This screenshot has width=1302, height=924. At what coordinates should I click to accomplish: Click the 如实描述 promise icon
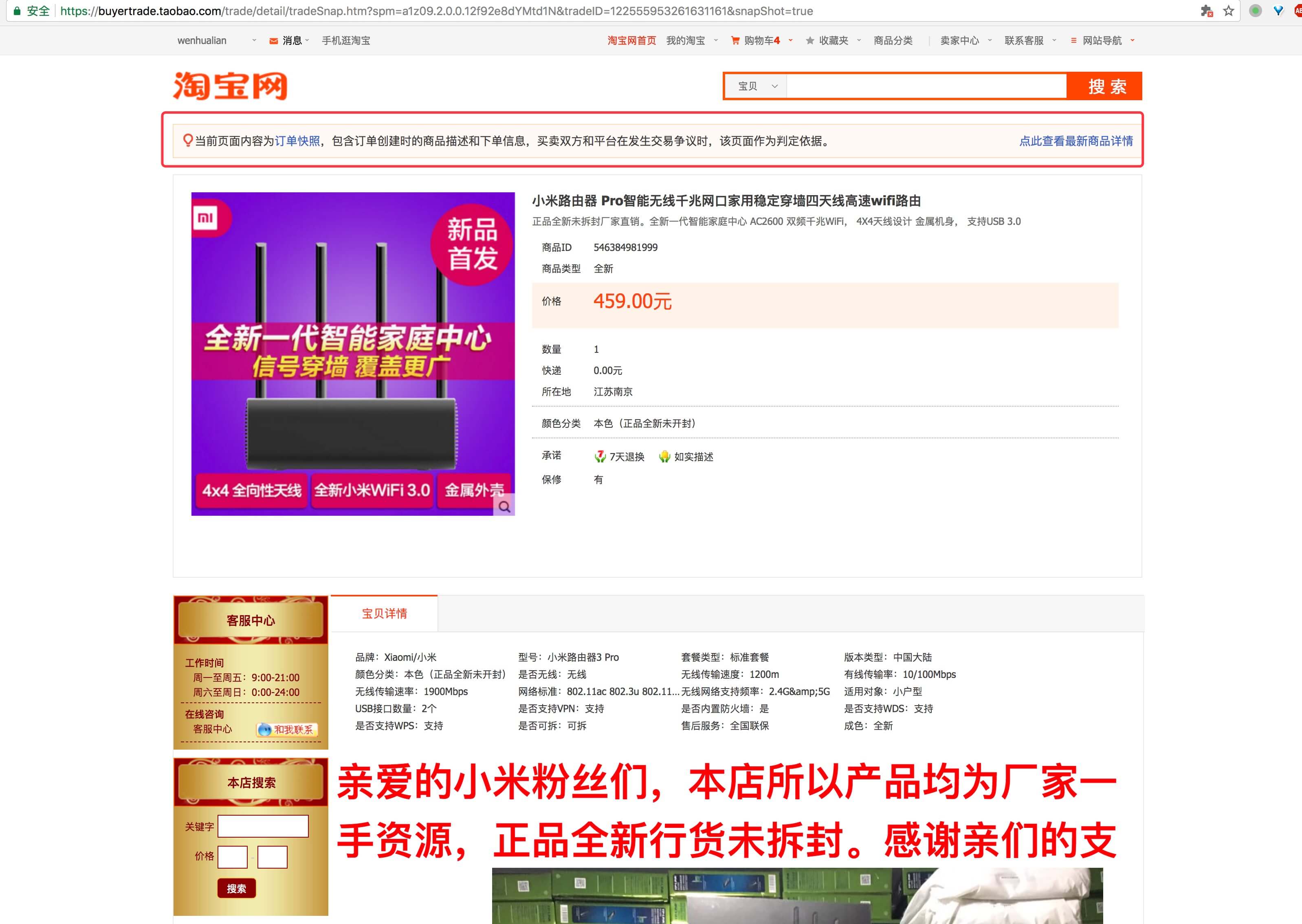point(664,456)
